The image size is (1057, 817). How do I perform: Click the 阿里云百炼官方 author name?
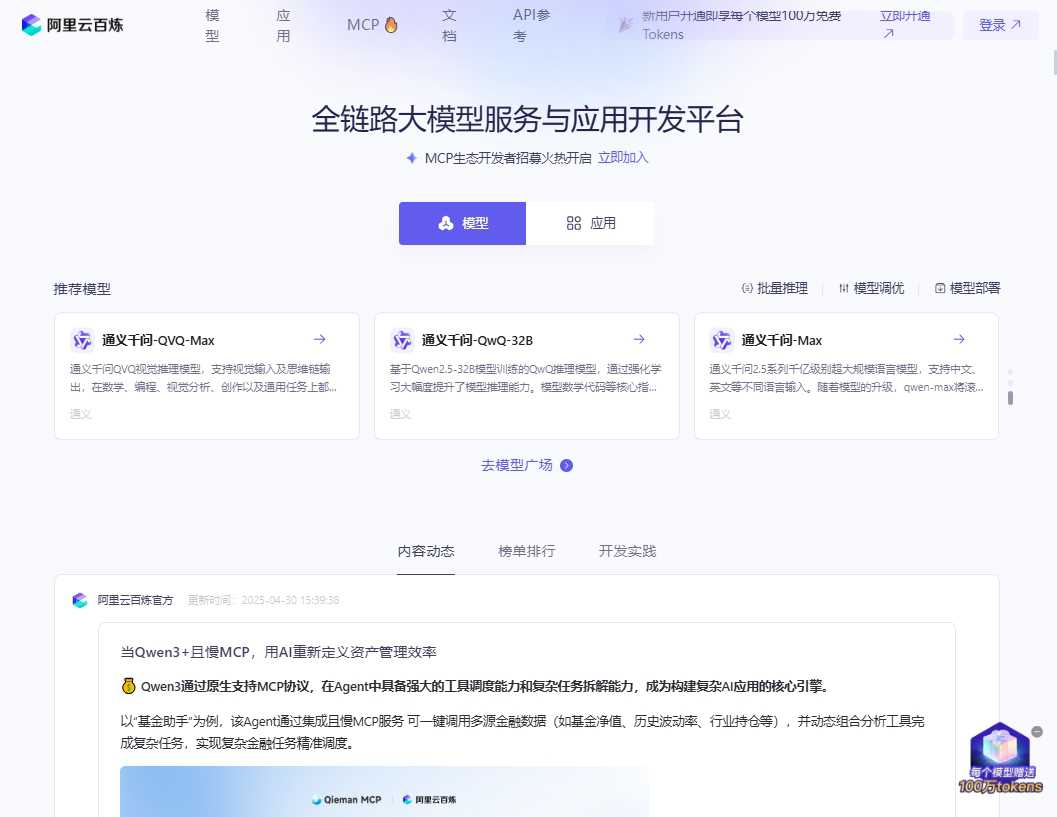135,600
